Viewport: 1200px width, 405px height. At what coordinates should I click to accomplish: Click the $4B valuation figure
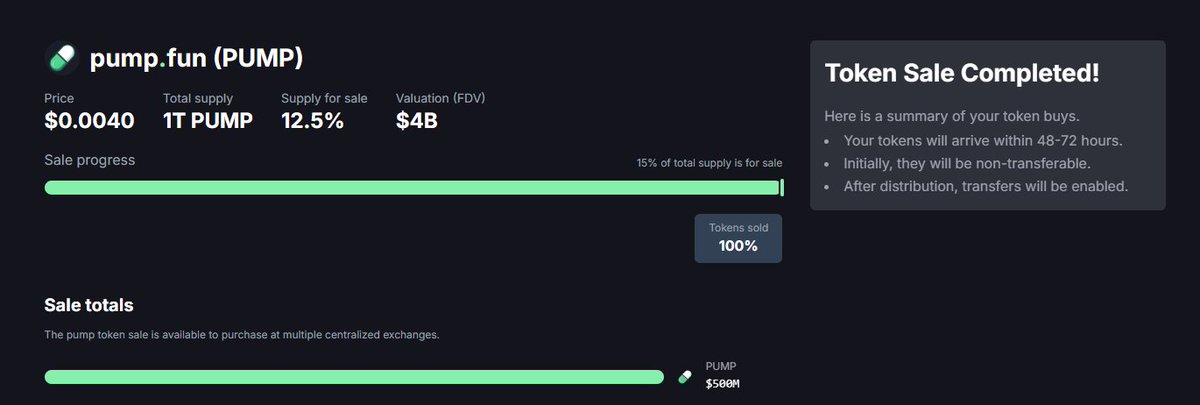416,121
